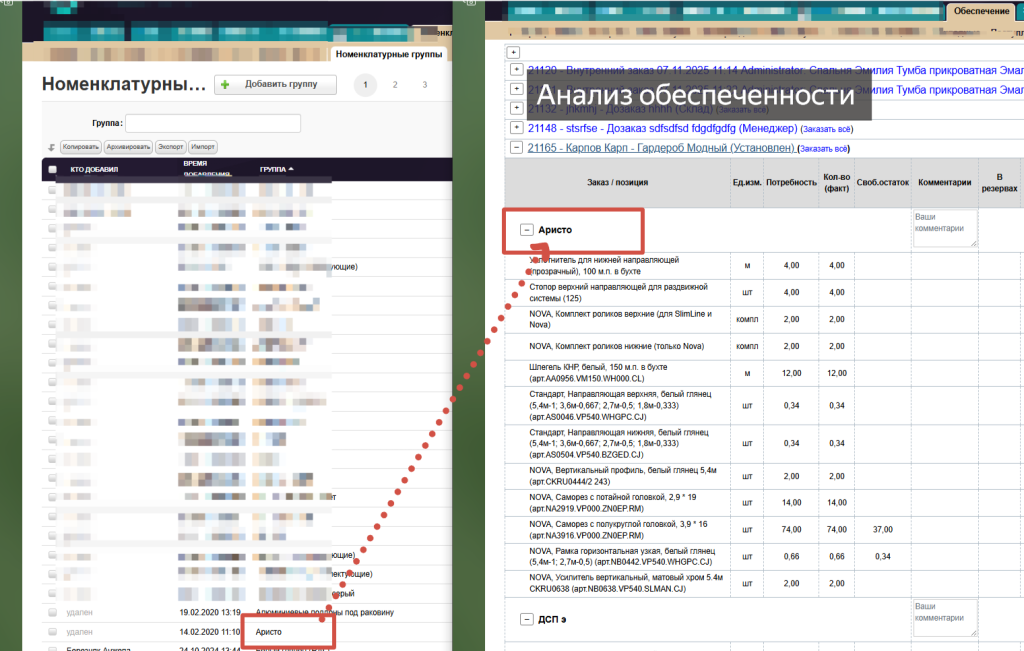Open the Номенклатурные группы tab

[x=390, y=53]
